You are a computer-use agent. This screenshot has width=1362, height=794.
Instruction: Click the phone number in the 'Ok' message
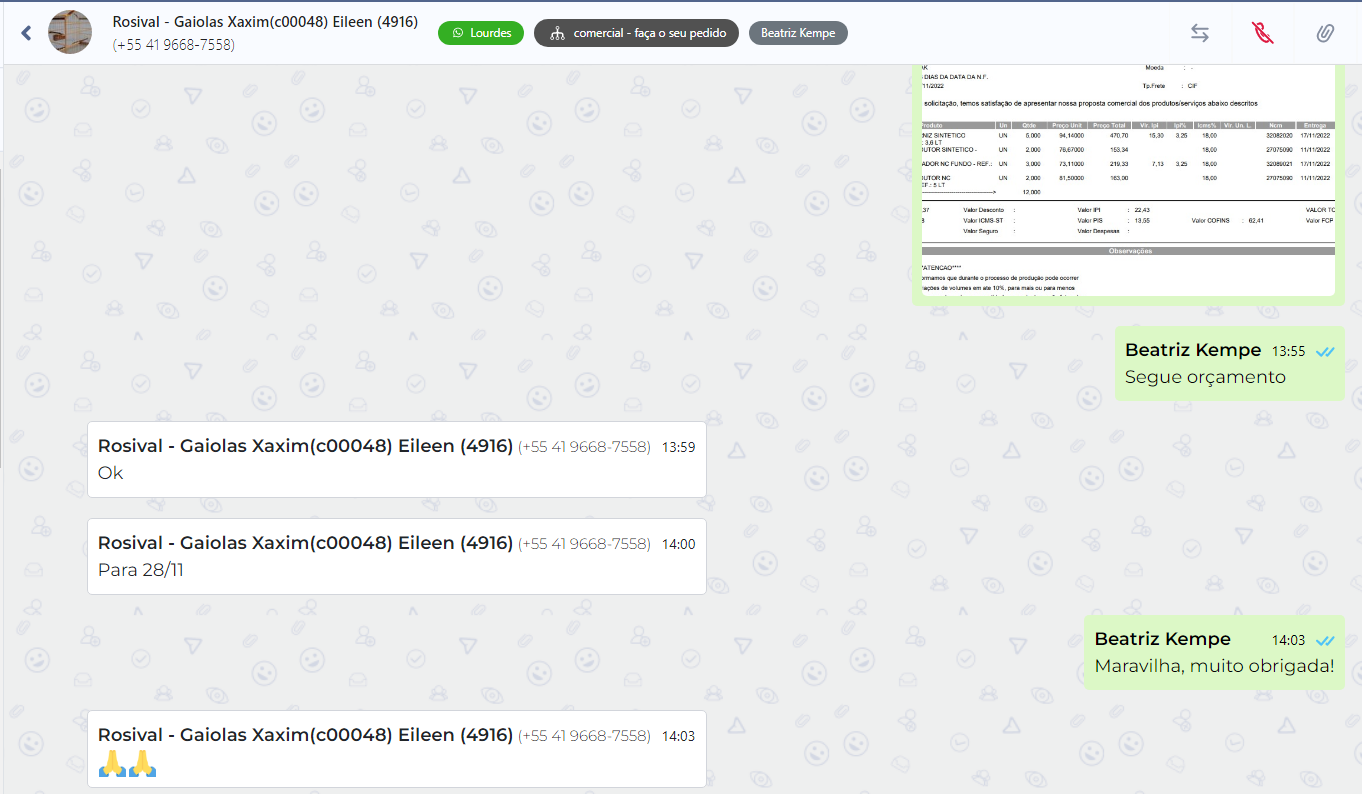pos(584,447)
